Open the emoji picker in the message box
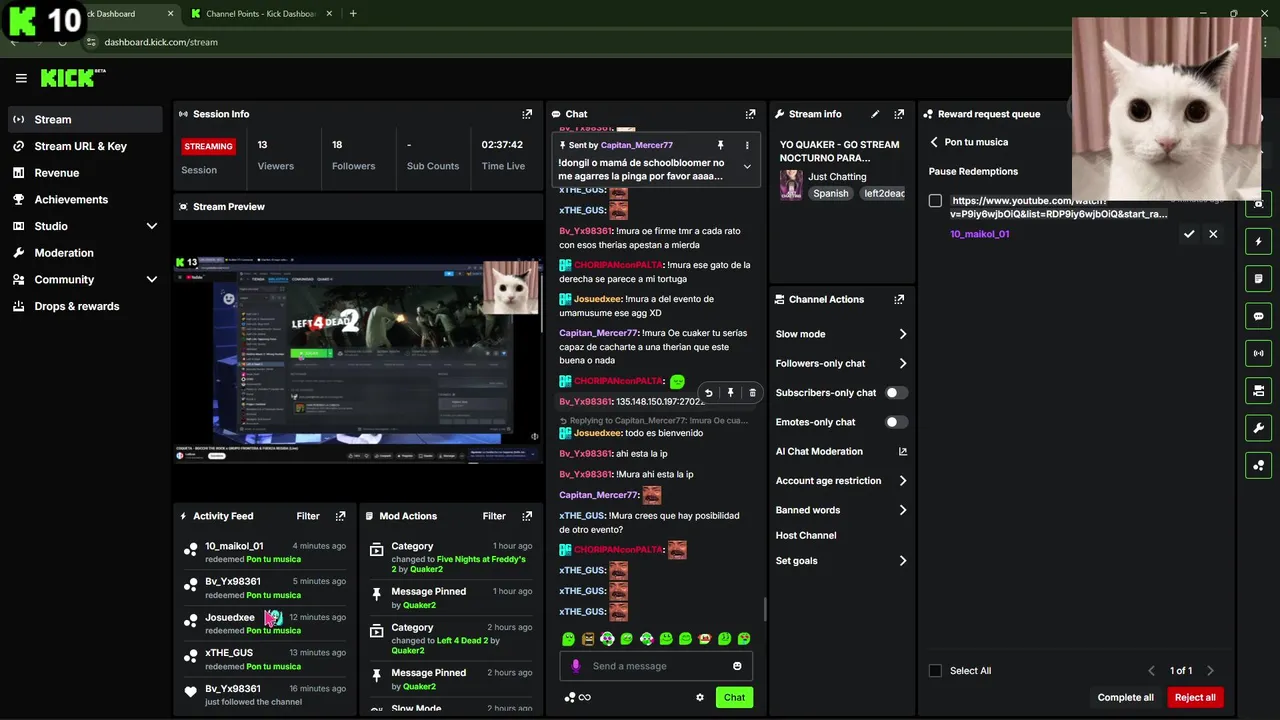This screenshot has width=1280, height=720. click(x=737, y=666)
